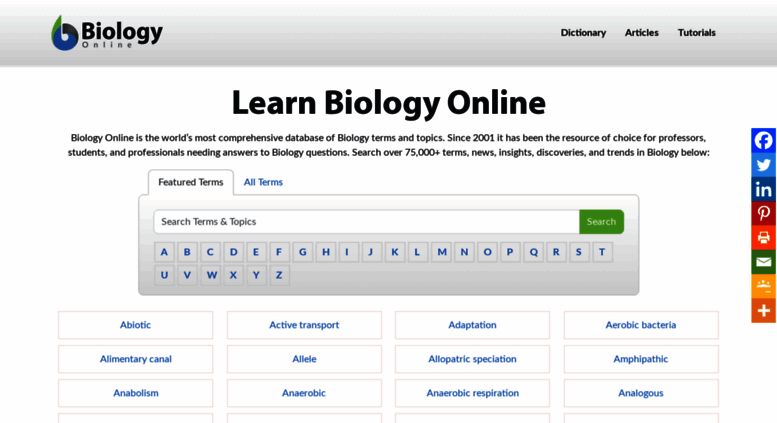Screen dimensions: 777x423
Task: Click the Biology Online logo
Action: tap(107, 33)
